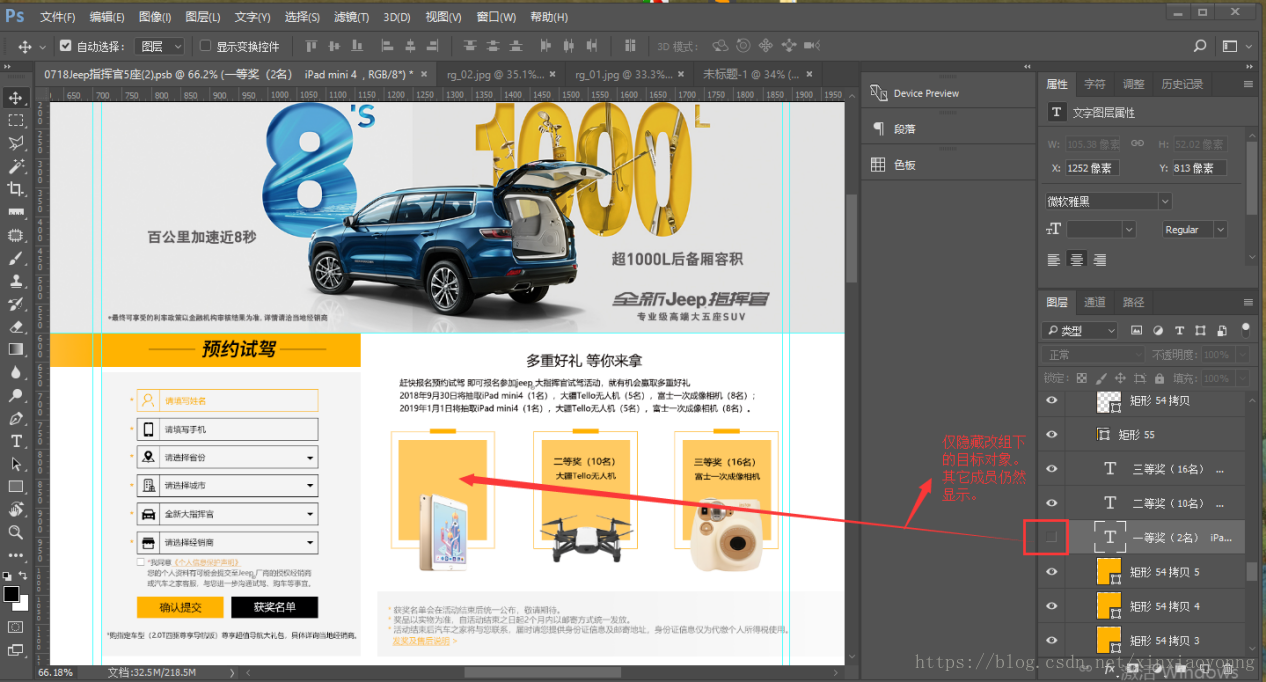
Task: Select the Polygonal Lasso tool
Action: pyautogui.click(x=15, y=143)
